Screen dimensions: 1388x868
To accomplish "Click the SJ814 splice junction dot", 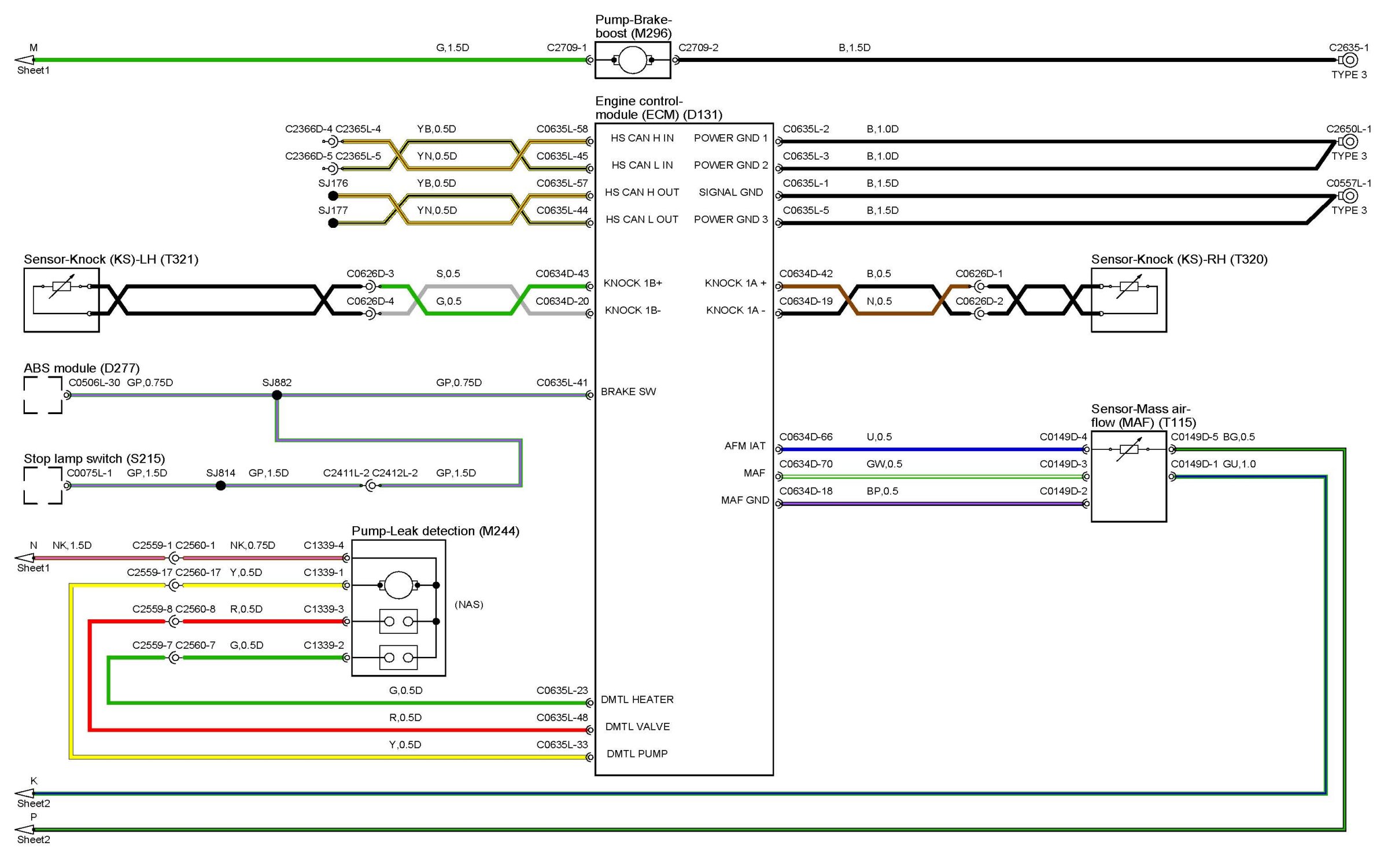I will point(220,486).
